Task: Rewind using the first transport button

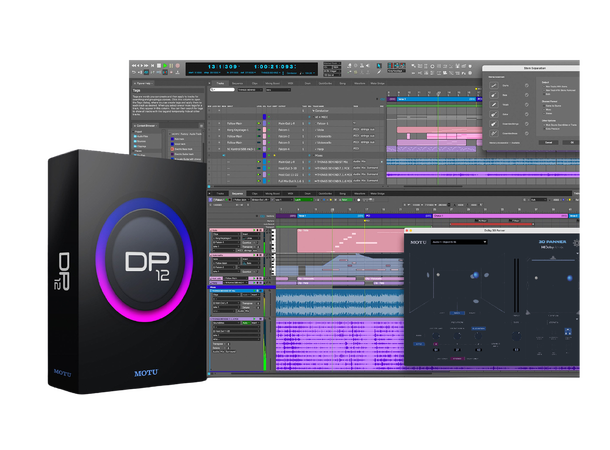Action: (x=134, y=66)
